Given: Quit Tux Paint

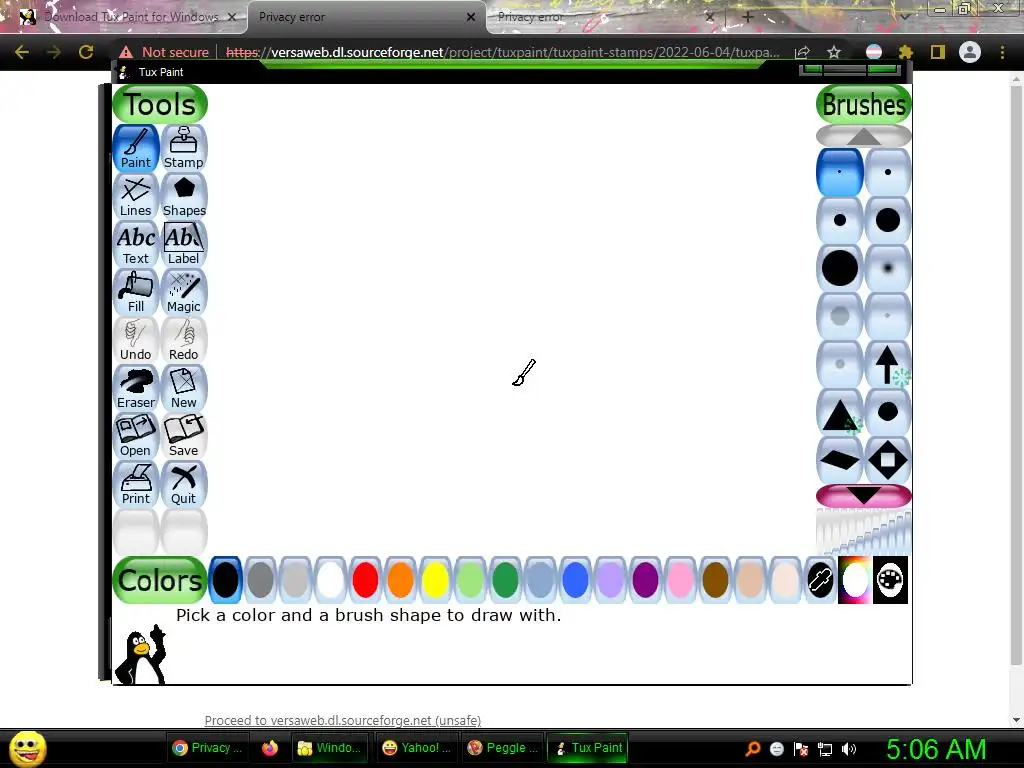Looking at the screenshot, I should [x=184, y=484].
